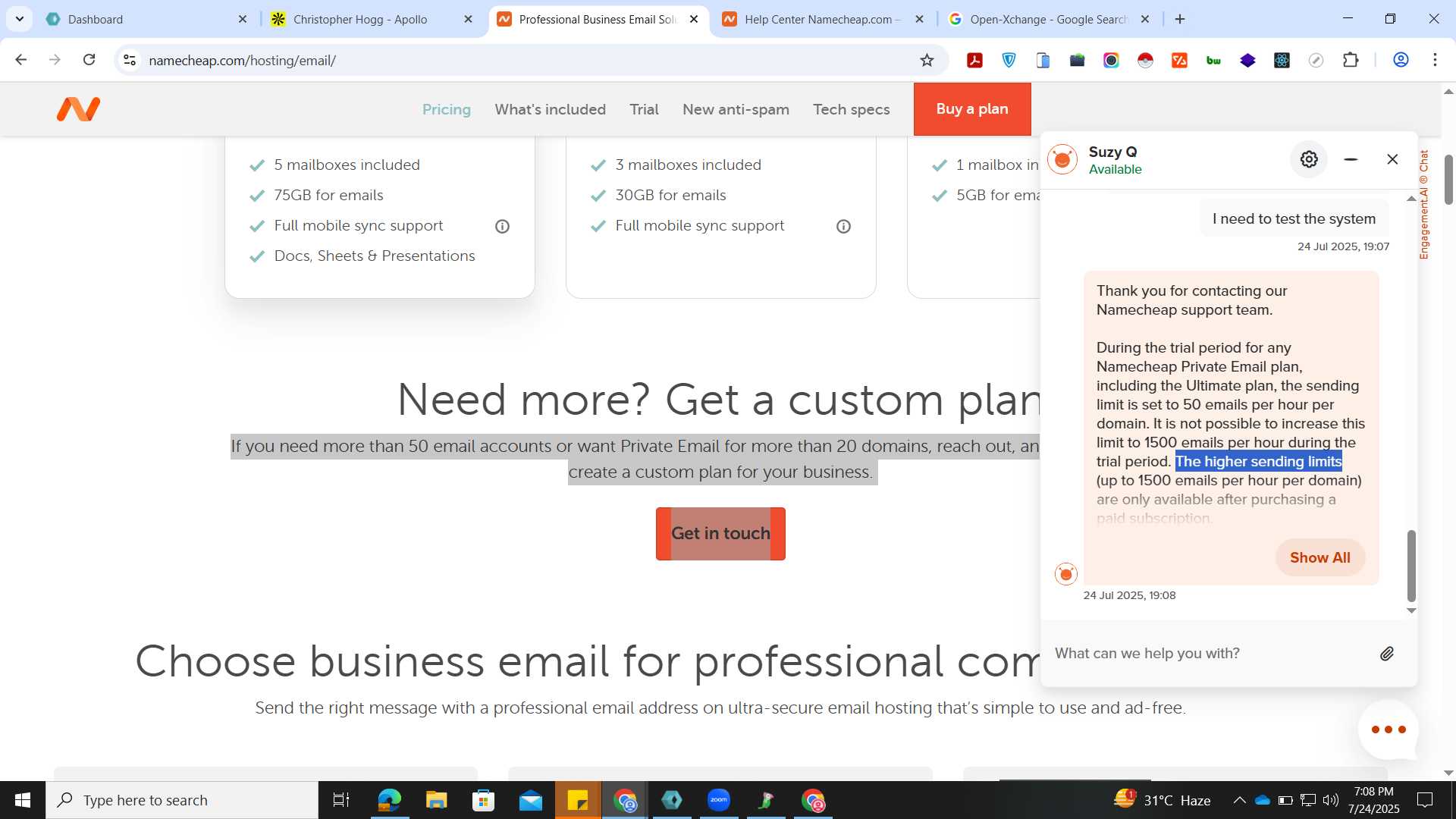
Task: Click the chat panel scrollbar thumb
Action: [x=1411, y=566]
